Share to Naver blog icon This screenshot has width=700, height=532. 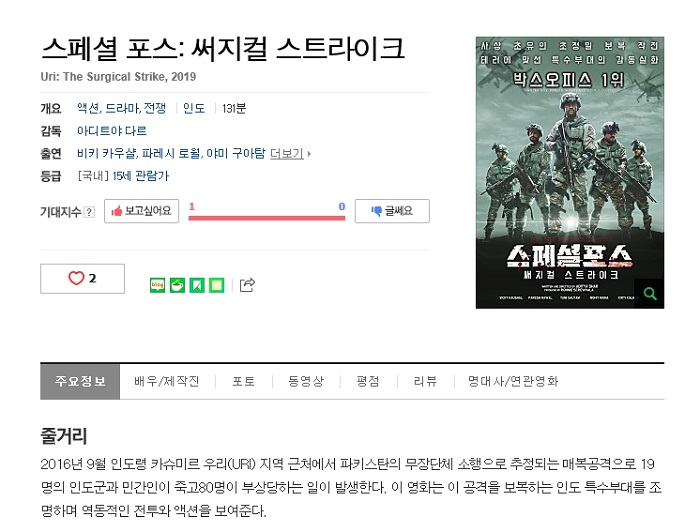[x=157, y=285]
